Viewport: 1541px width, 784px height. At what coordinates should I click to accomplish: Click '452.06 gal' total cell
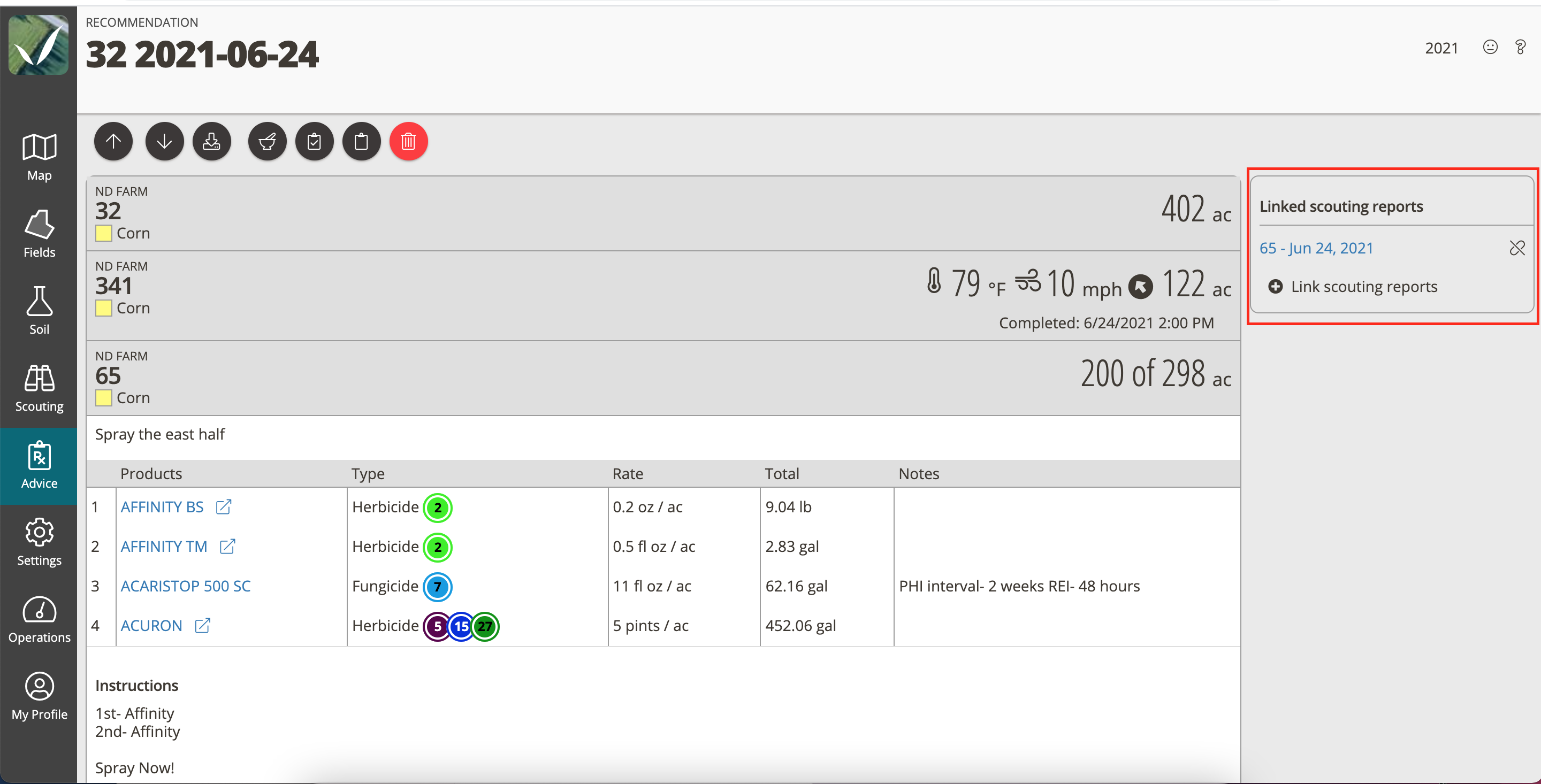coord(800,626)
